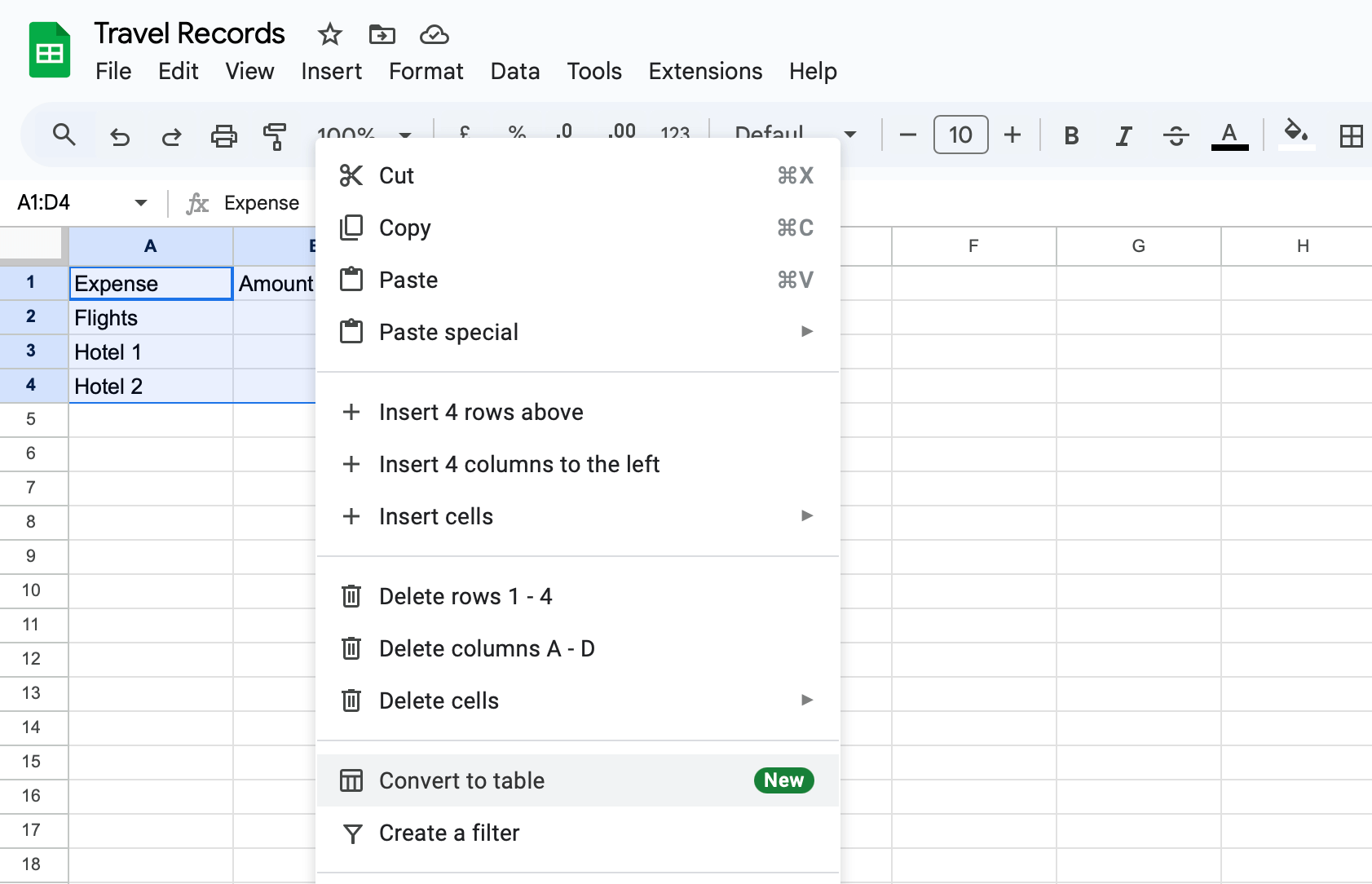Decrease font size with minus button

point(908,135)
